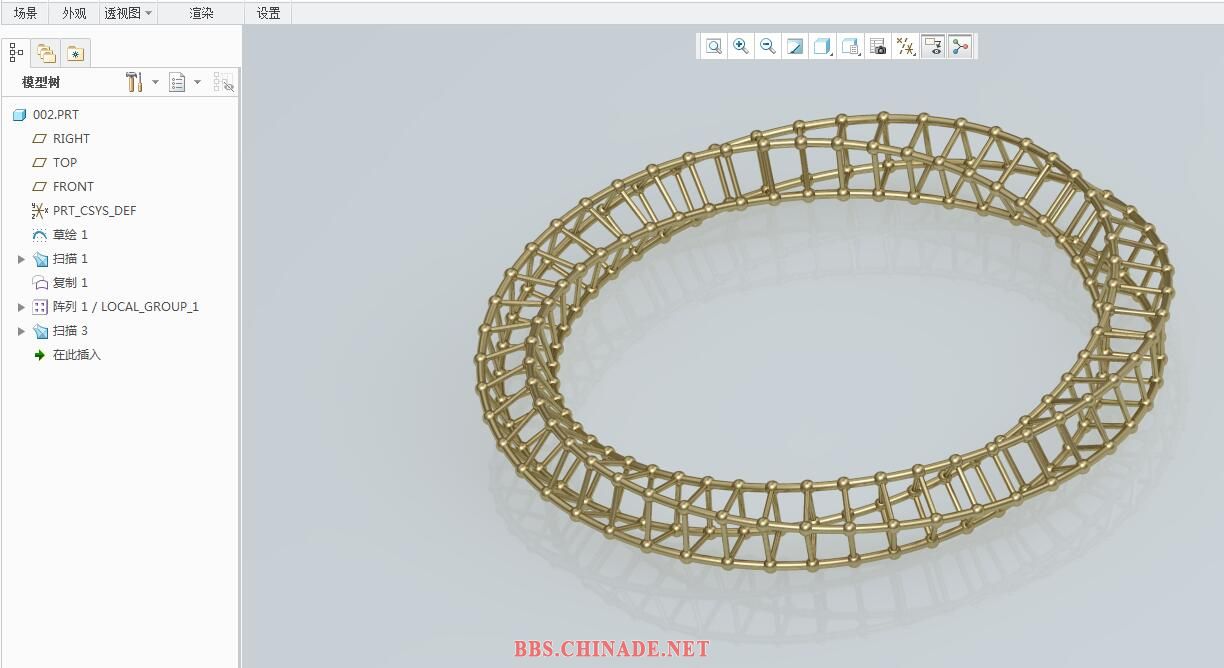Select the FRONT datum plane in tree
Screen dimensions: 1224x668
pyautogui.click(x=73, y=187)
